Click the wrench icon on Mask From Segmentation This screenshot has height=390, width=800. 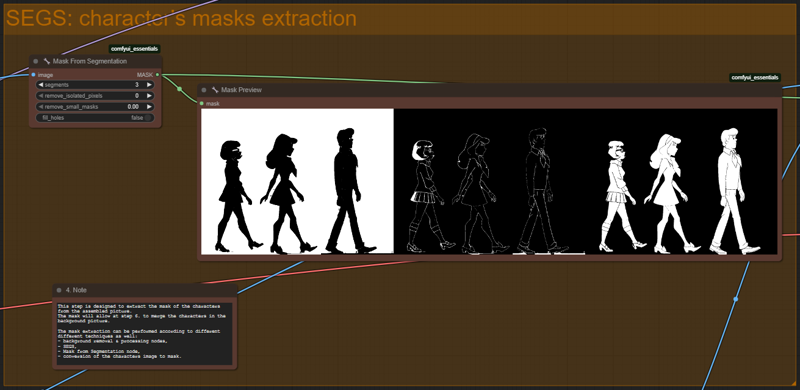point(47,61)
